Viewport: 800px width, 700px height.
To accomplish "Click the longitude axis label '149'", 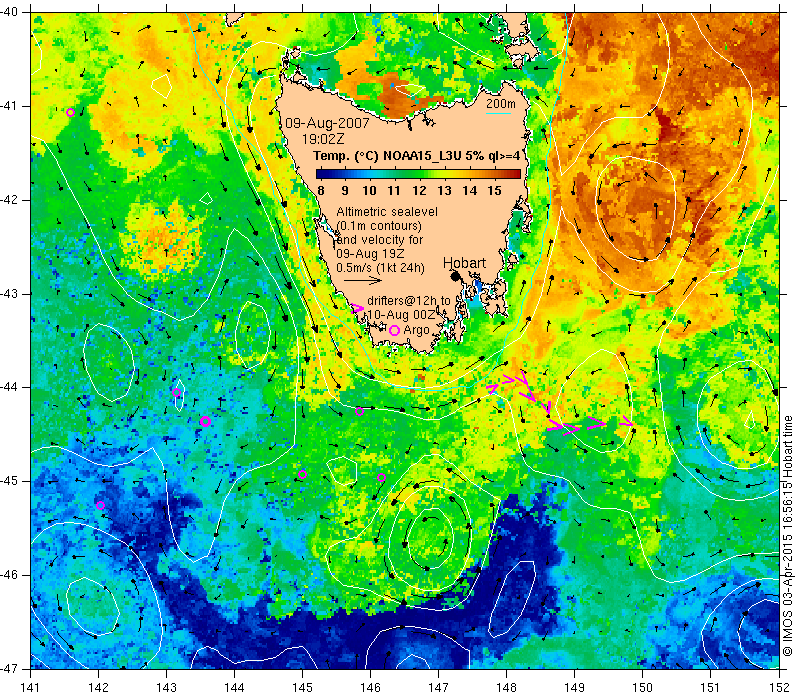I will 574,687.
